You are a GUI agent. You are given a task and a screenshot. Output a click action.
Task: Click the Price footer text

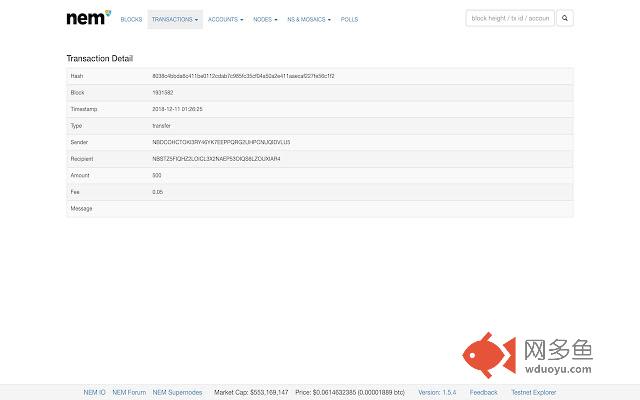point(350,392)
